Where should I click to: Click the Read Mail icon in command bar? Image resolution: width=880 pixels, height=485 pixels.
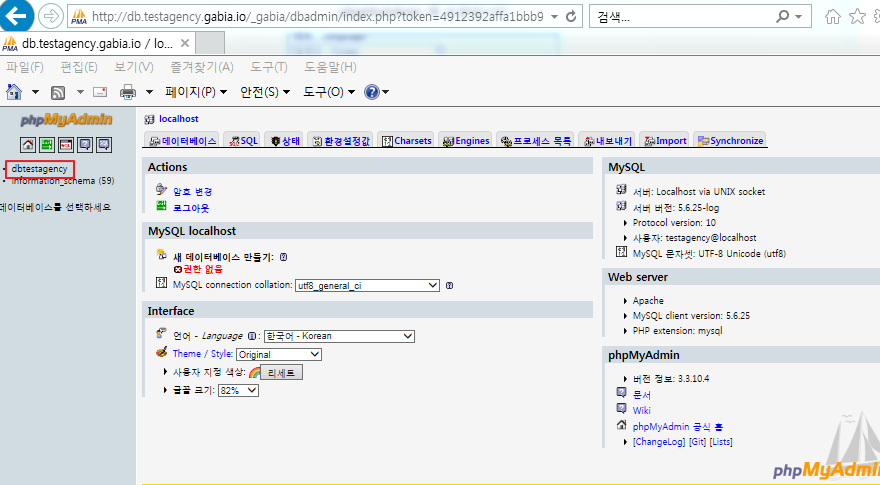point(100,91)
